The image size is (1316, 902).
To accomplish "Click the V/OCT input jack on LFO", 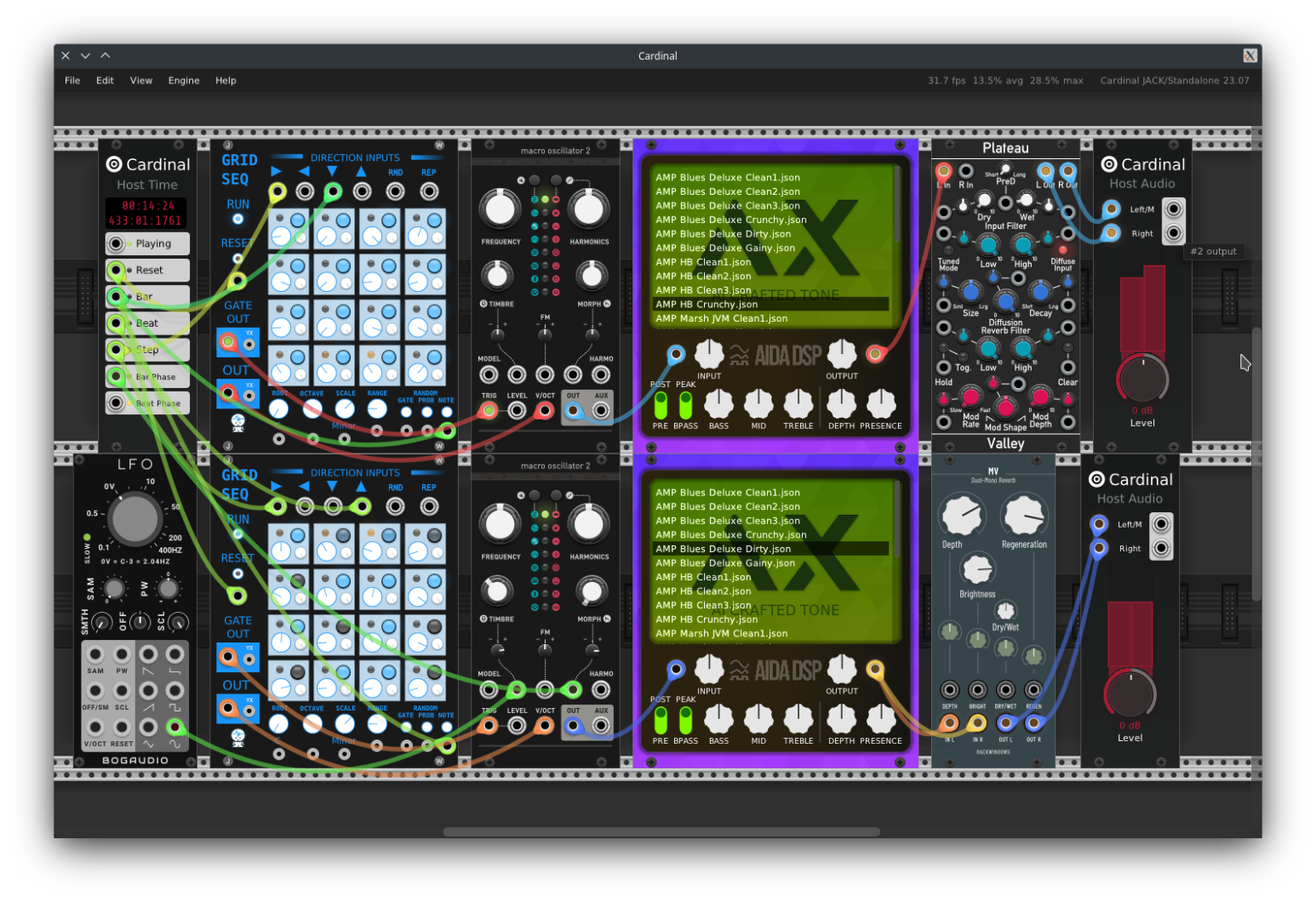I will click(95, 727).
